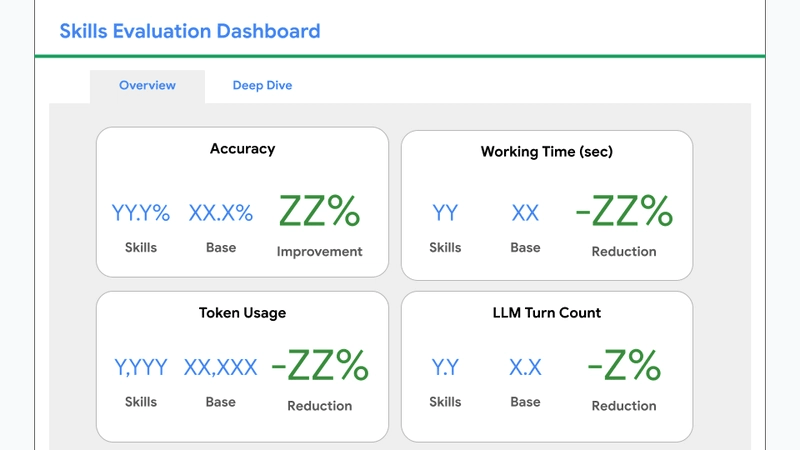The image size is (800, 450).
Task: Click the Base label in LLM Turn Count
Action: (525, 402)
